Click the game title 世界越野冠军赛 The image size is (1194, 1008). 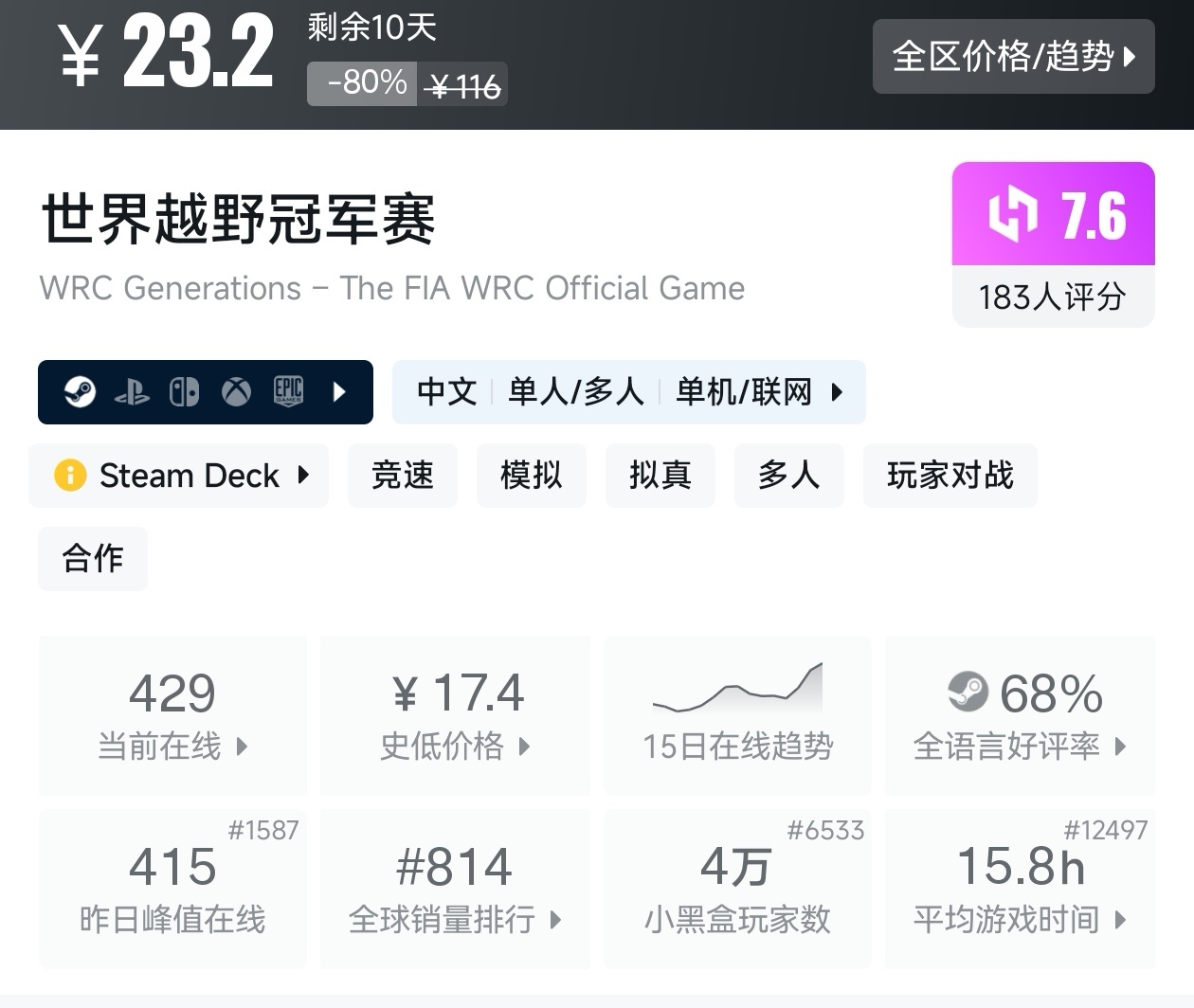[x=238, y=219]
